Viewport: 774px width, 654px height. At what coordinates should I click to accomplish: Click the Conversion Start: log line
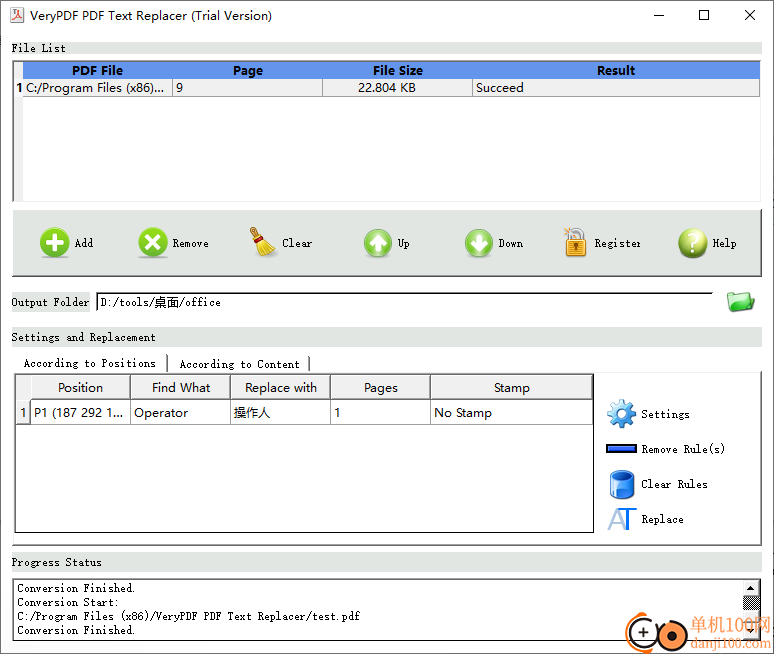click(68, 602)
